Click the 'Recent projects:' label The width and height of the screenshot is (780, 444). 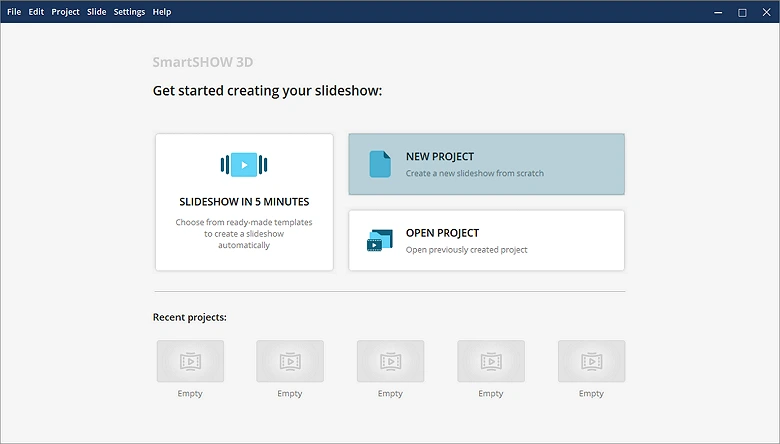190,317
